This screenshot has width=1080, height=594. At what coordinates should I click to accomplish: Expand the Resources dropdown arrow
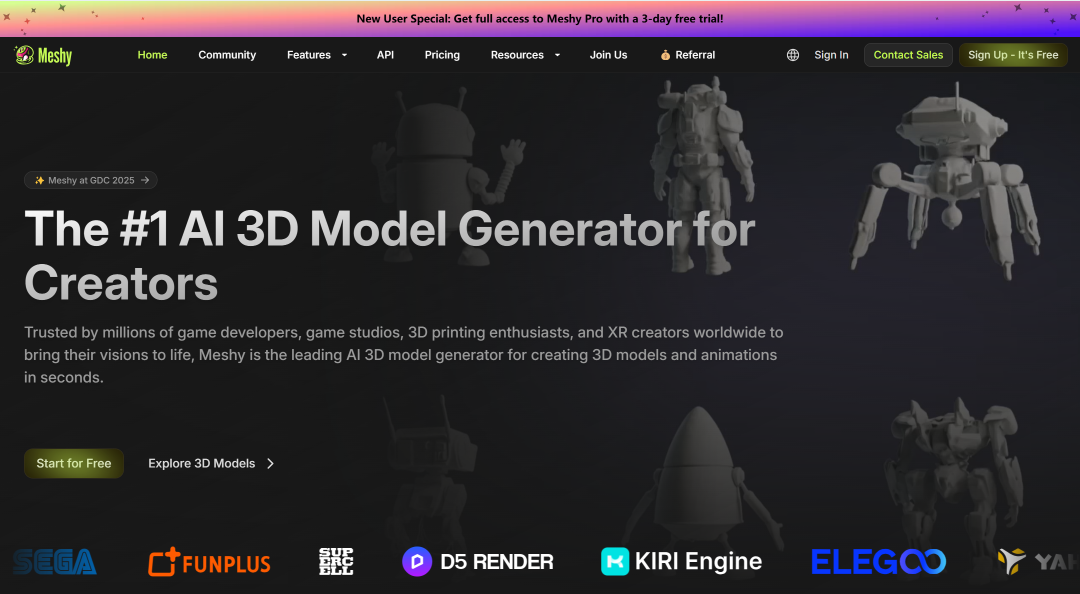557,55
